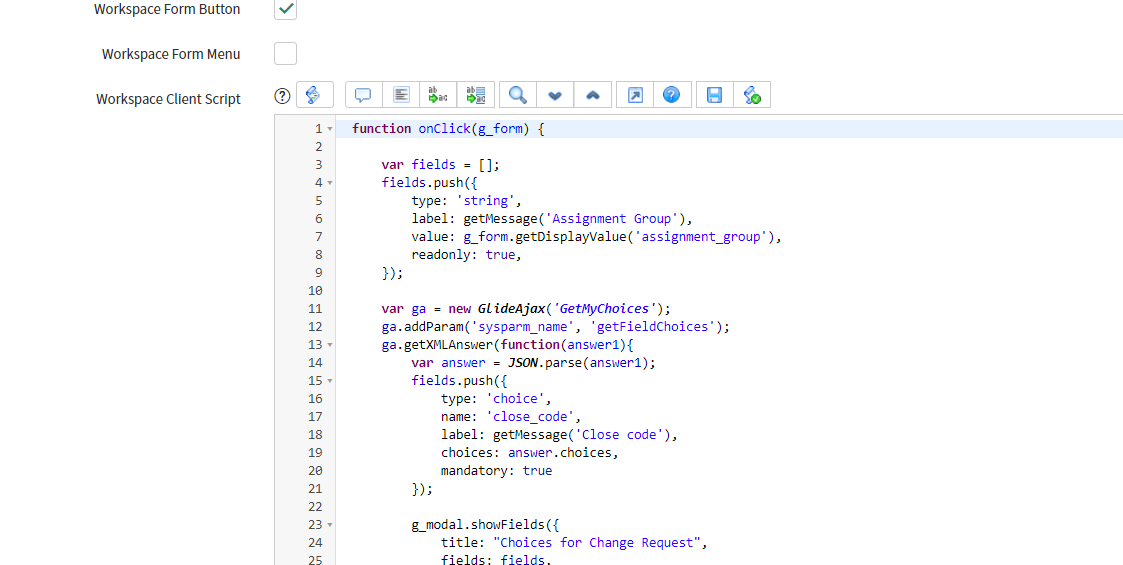
Task: Collapse the onClick function at line 1
Action: click(330, 129)
